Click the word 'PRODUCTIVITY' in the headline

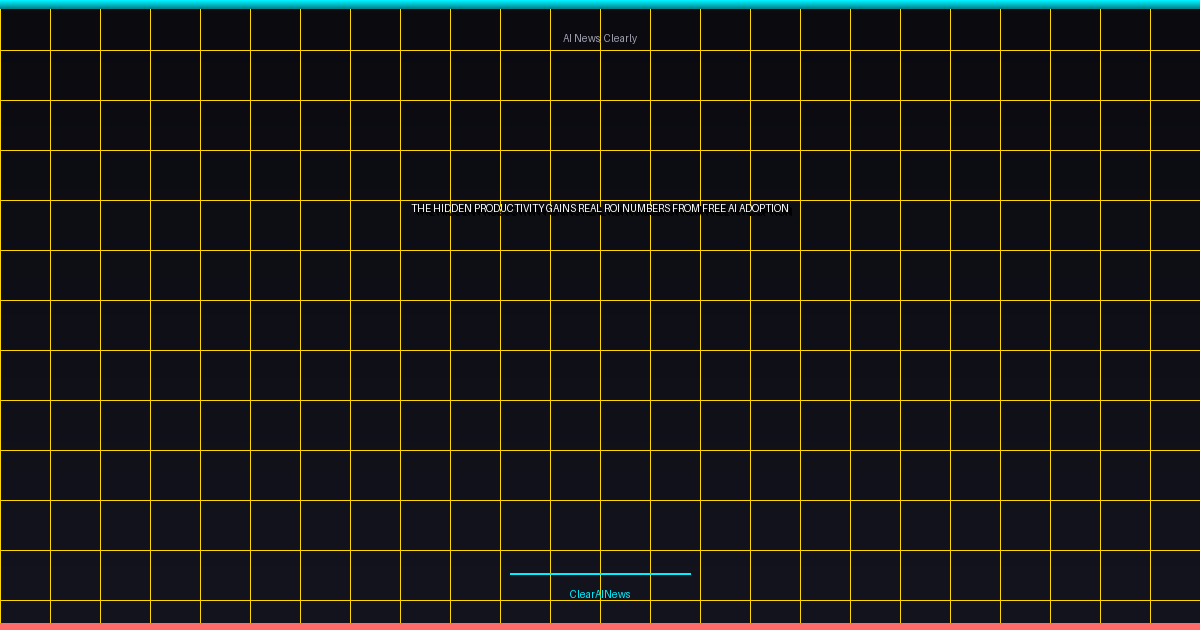point(509,208)
